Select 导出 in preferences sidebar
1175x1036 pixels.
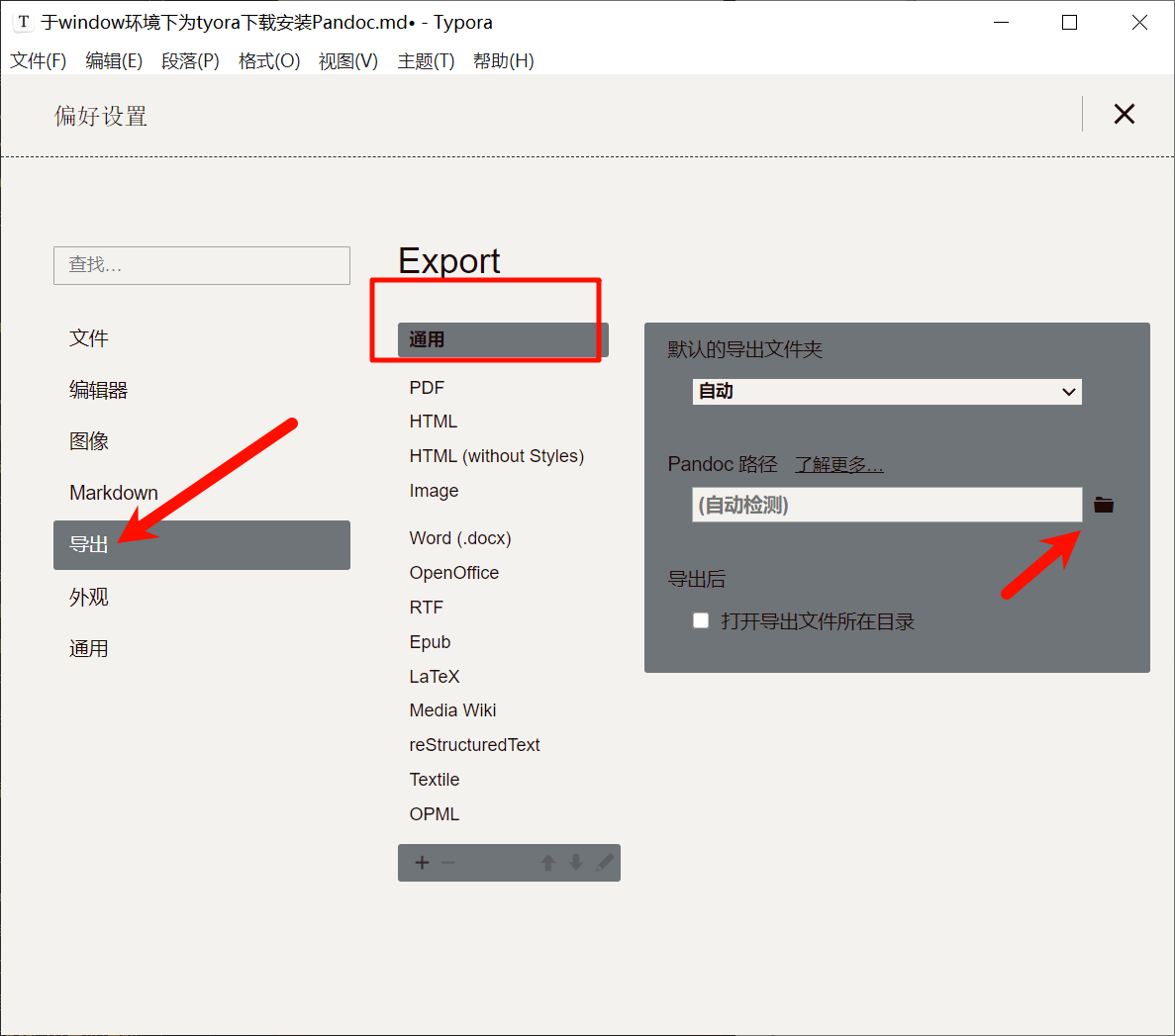[202, 544]
